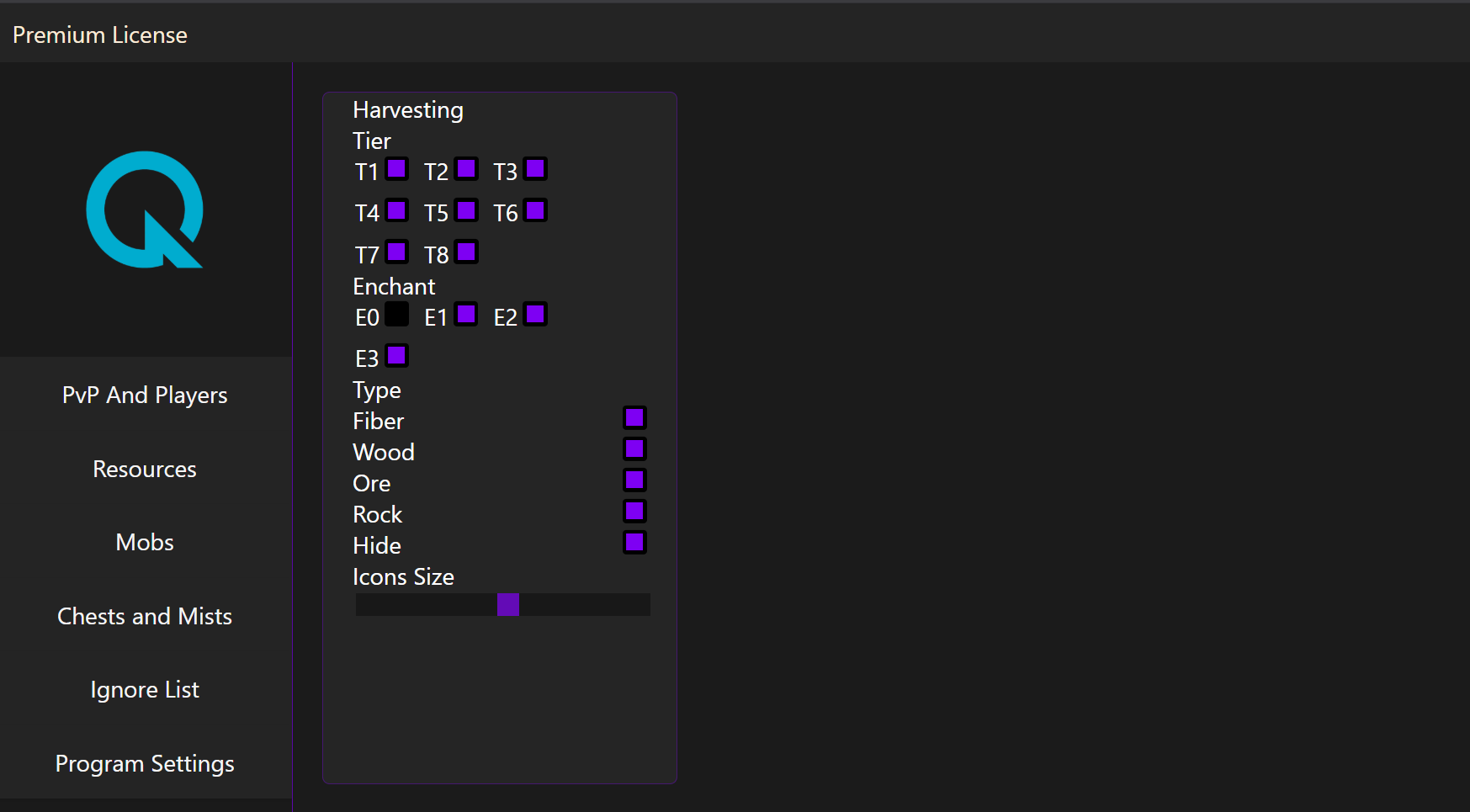
Task: Click the Icons Size slider handle
Action: [x=508, y=604]
